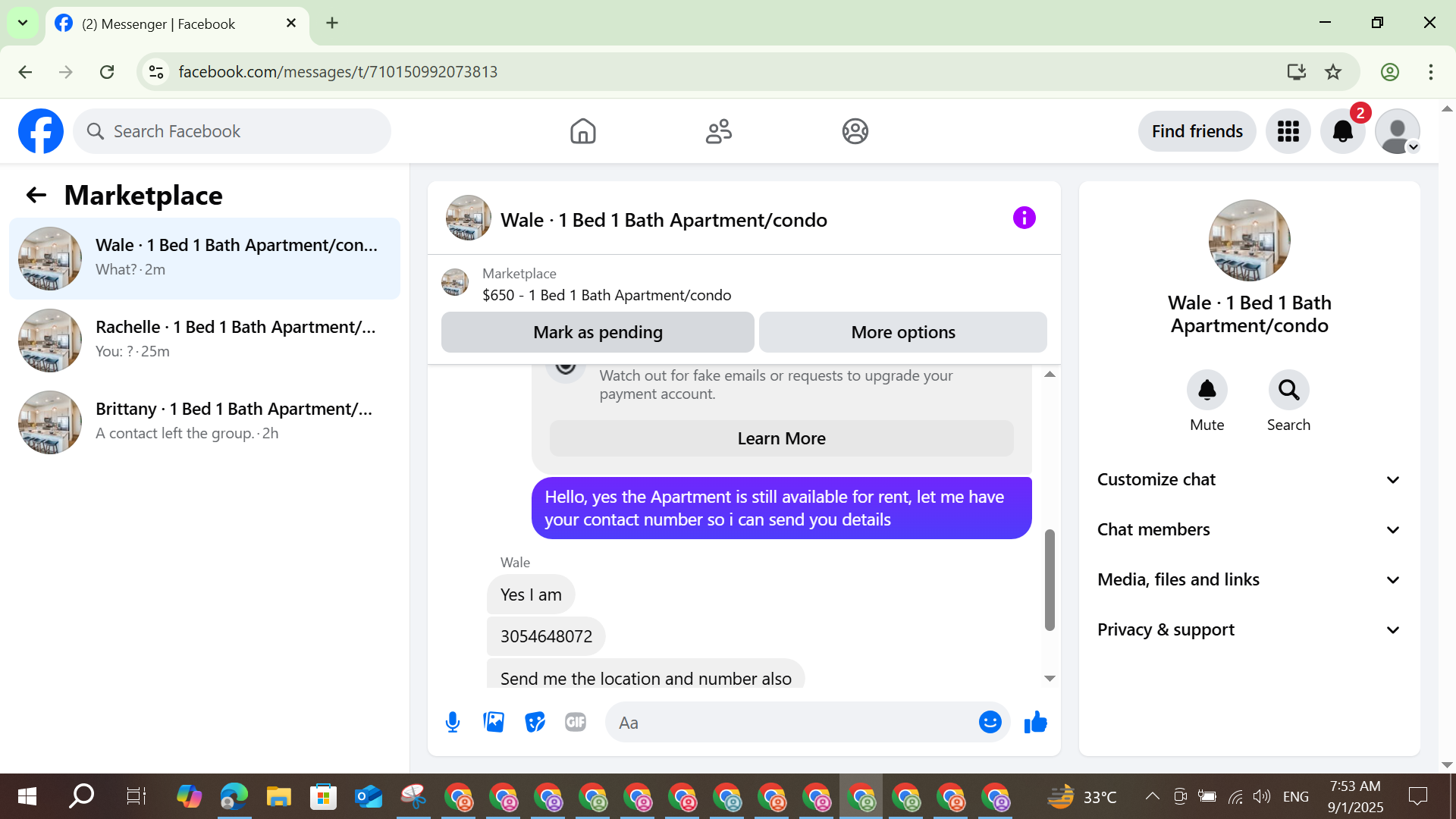Expand Media, files and links section
Viewport: 1456px width, 819px height.
click(x=1249, y=580)
